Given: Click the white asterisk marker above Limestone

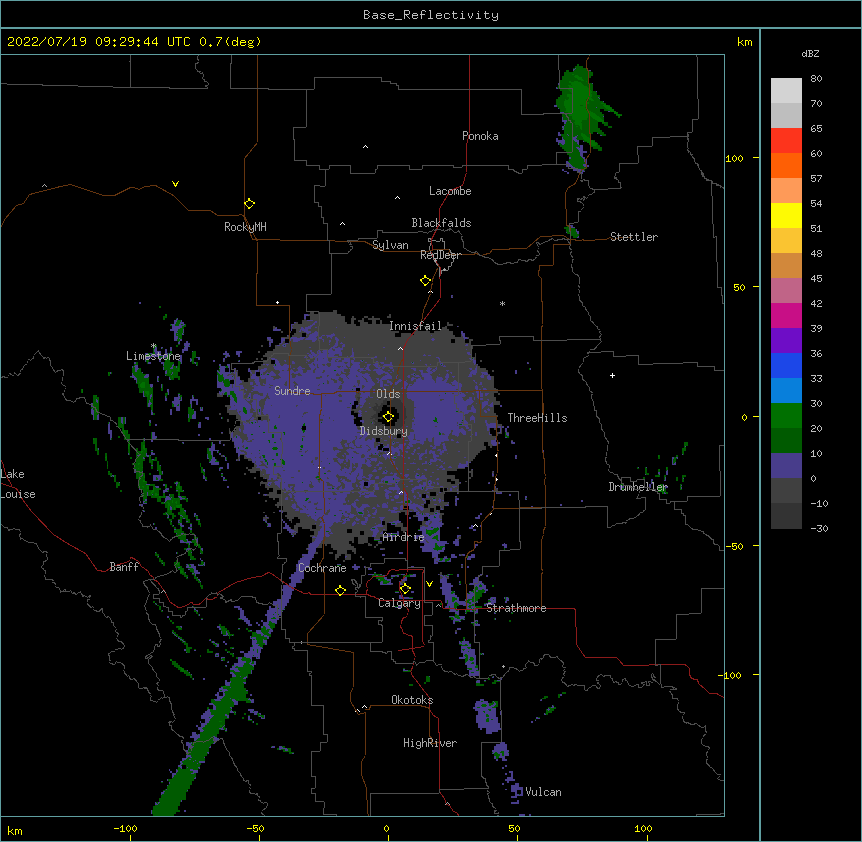Looking at the screenshot, I should pyautogui.click(x=154, y=346).
